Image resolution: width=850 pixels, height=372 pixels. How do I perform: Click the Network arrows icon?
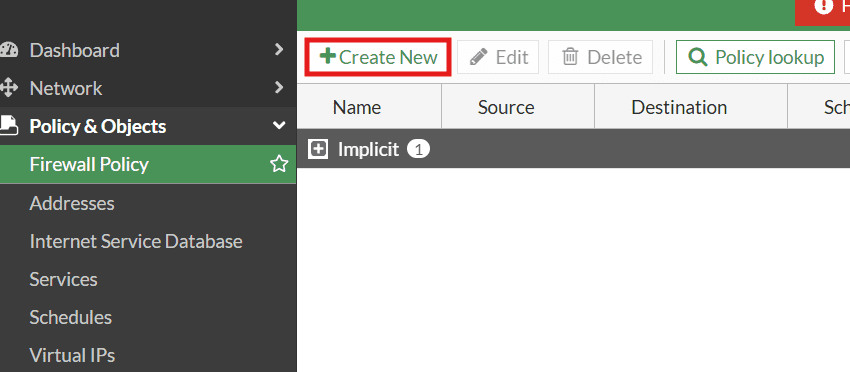8,88
